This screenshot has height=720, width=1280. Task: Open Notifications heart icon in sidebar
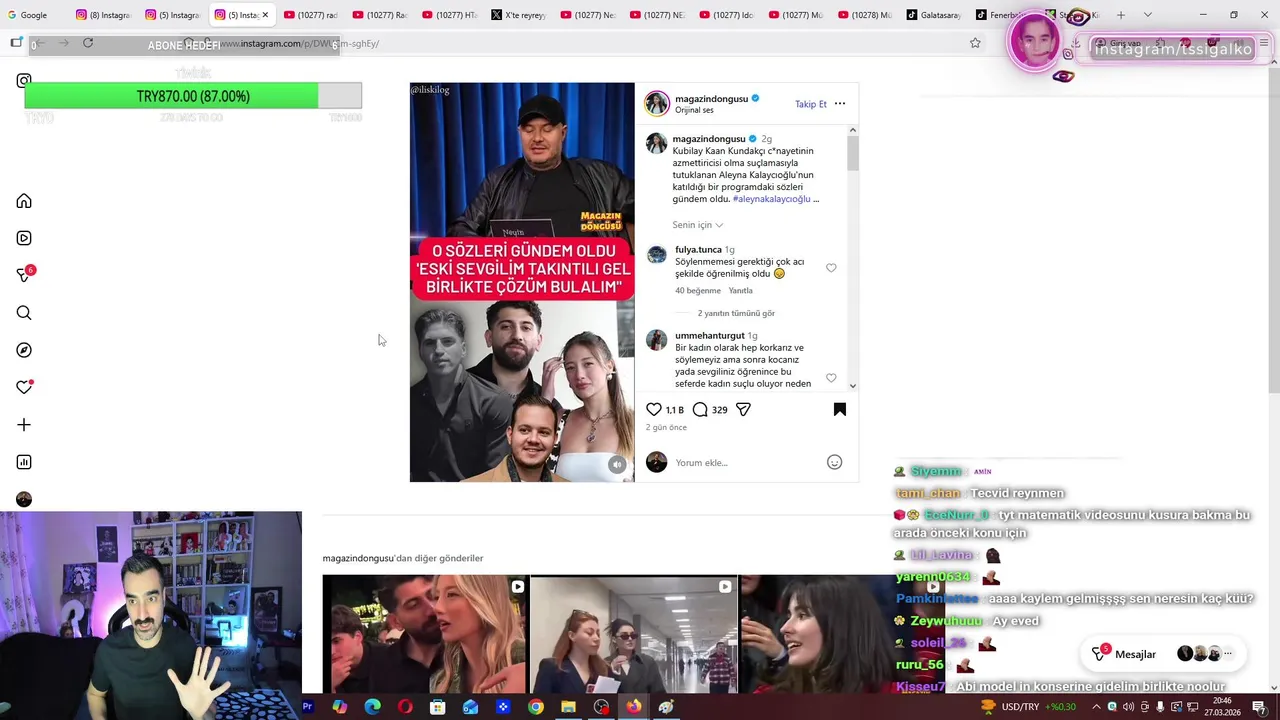click(x=24, y=387)
